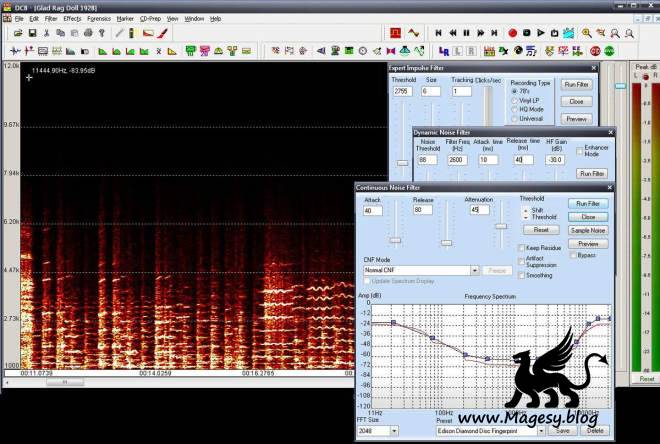The height and width of the screenshot is (444, 660).
Task: Click the Save floppy disk icon
Action: [x=32, y=33]
